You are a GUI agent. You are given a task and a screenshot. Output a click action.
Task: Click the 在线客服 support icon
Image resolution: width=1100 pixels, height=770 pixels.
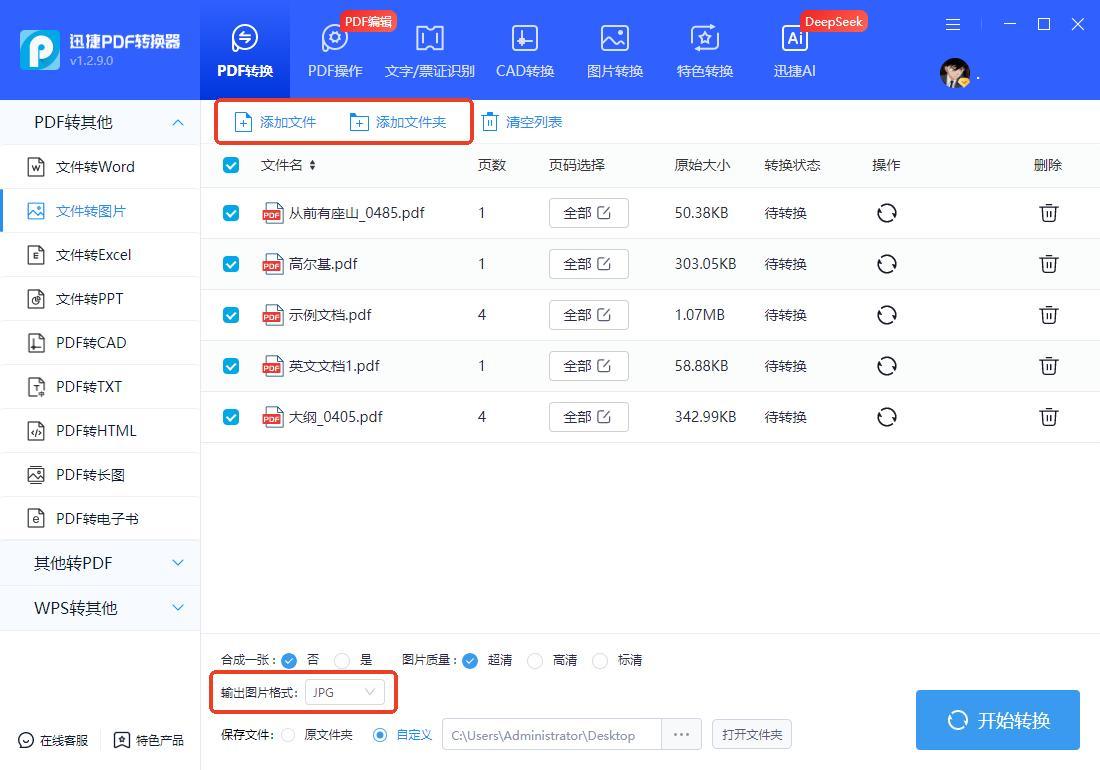pos(26,740)
